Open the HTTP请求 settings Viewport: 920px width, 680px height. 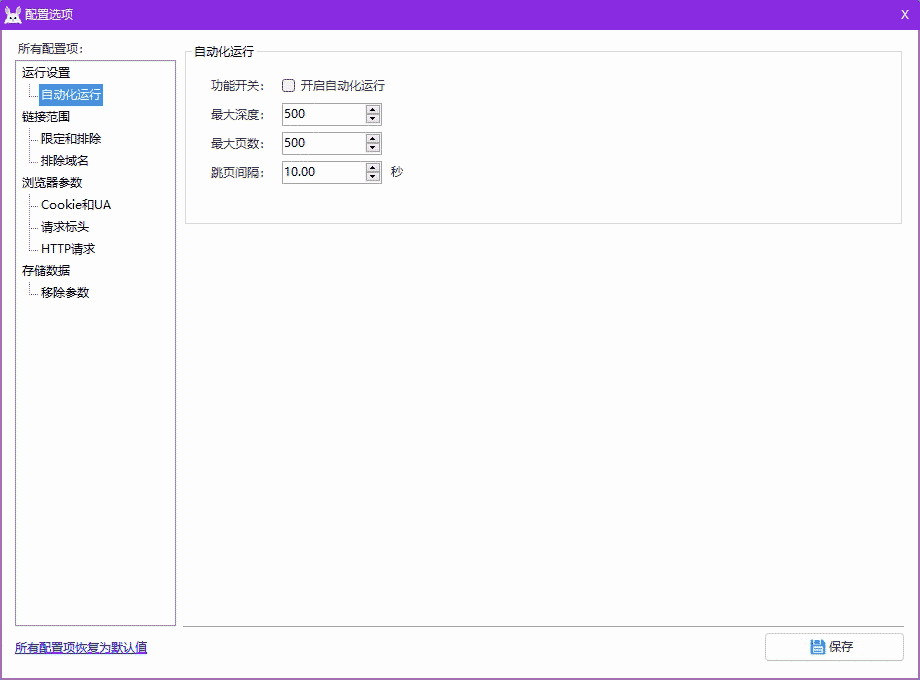point(68,249)
